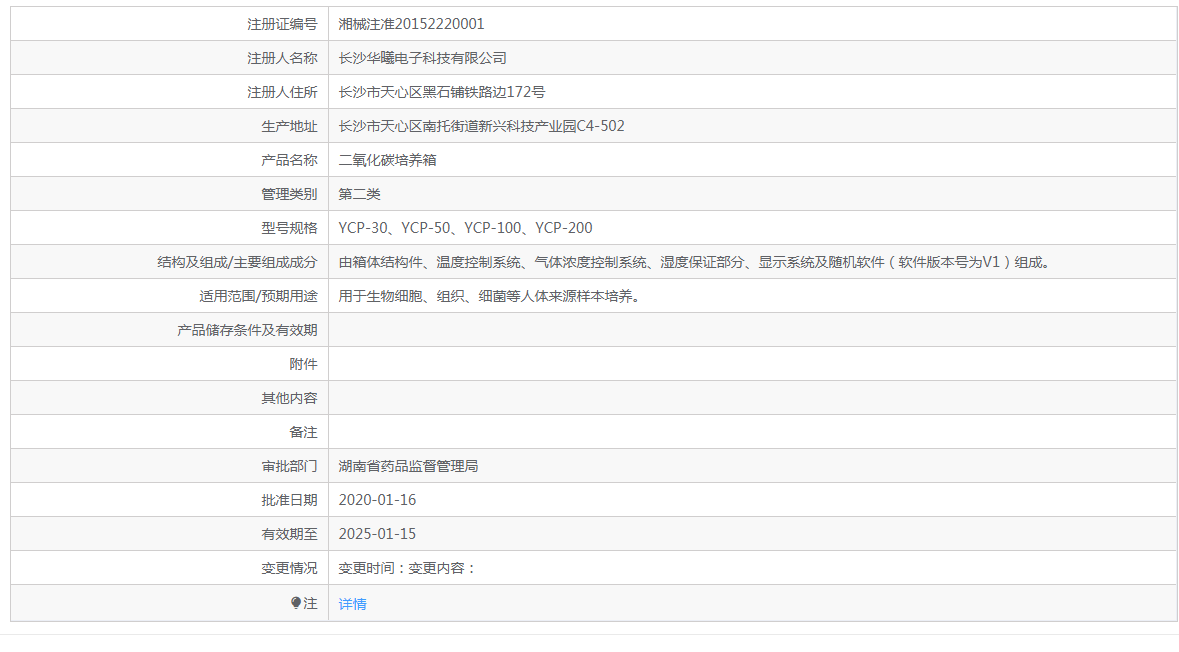Click the 产品储存条件及有效期 label
Viewport: 1179px width, 652px height.
(x=247, y=330)
